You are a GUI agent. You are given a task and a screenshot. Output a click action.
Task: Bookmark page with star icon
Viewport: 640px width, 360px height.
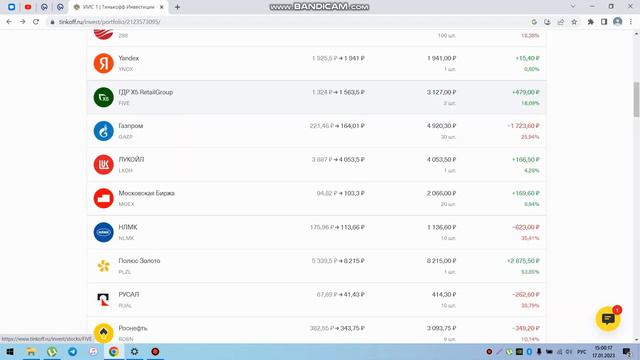pos(574,22)
